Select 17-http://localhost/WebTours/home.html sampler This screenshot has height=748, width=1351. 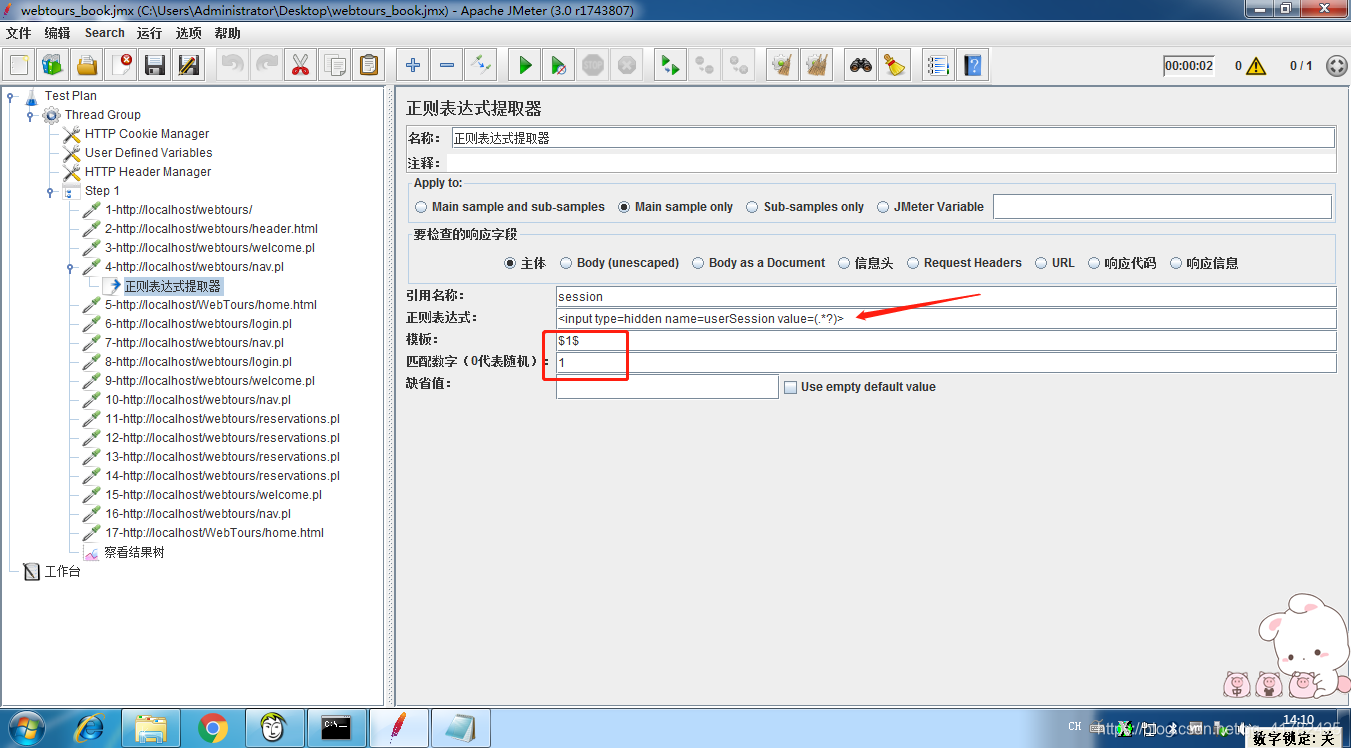pyautogui.click(x=215, y=533)
